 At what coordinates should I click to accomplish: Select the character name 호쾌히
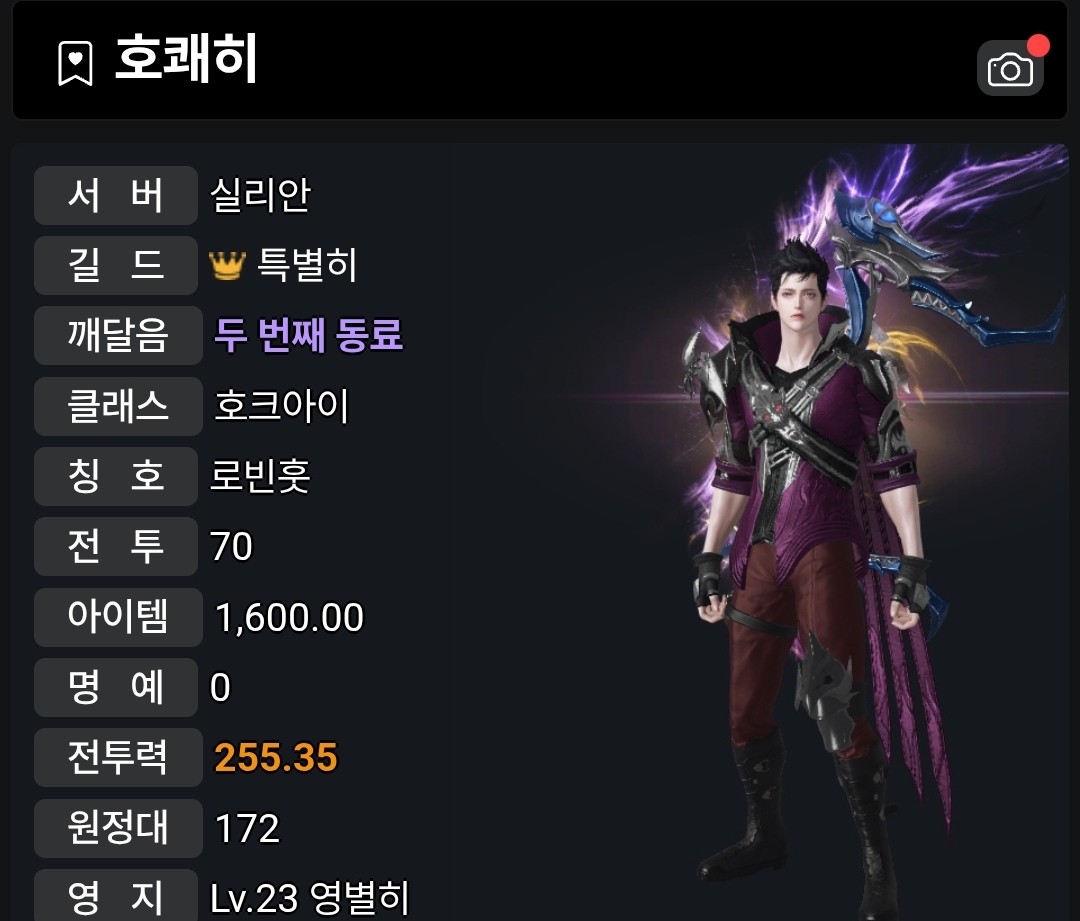(186, 59)
